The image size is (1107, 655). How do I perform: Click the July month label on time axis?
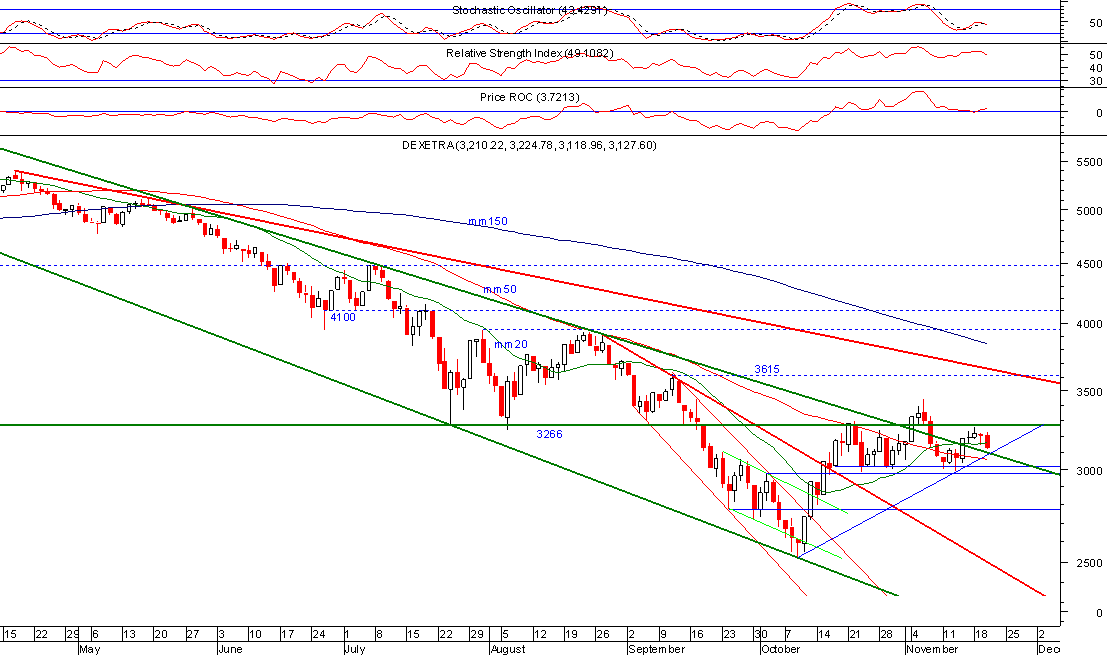[354, 649]
